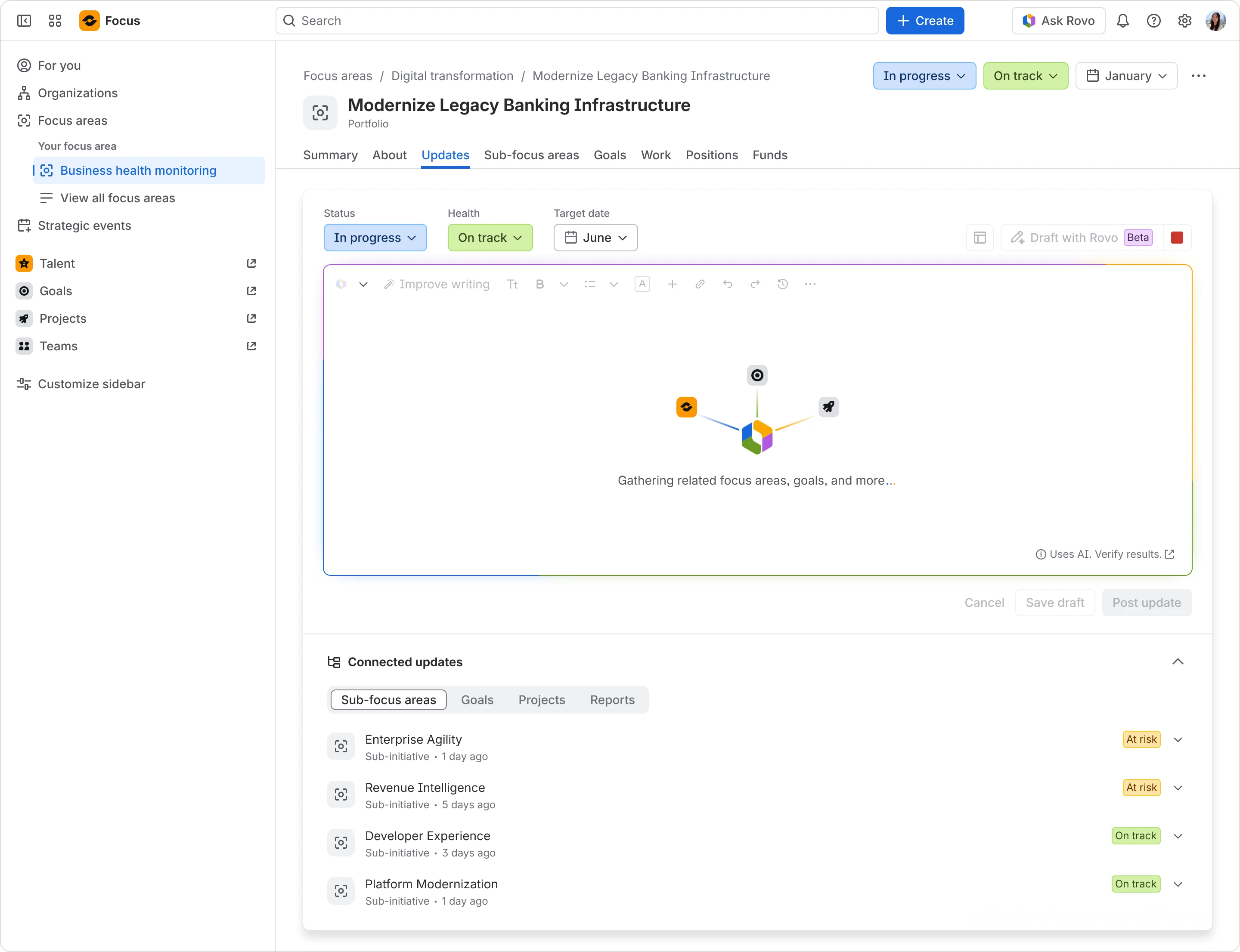
Task: Select the Reports filter in Connected updates
Action: (612, 700)
